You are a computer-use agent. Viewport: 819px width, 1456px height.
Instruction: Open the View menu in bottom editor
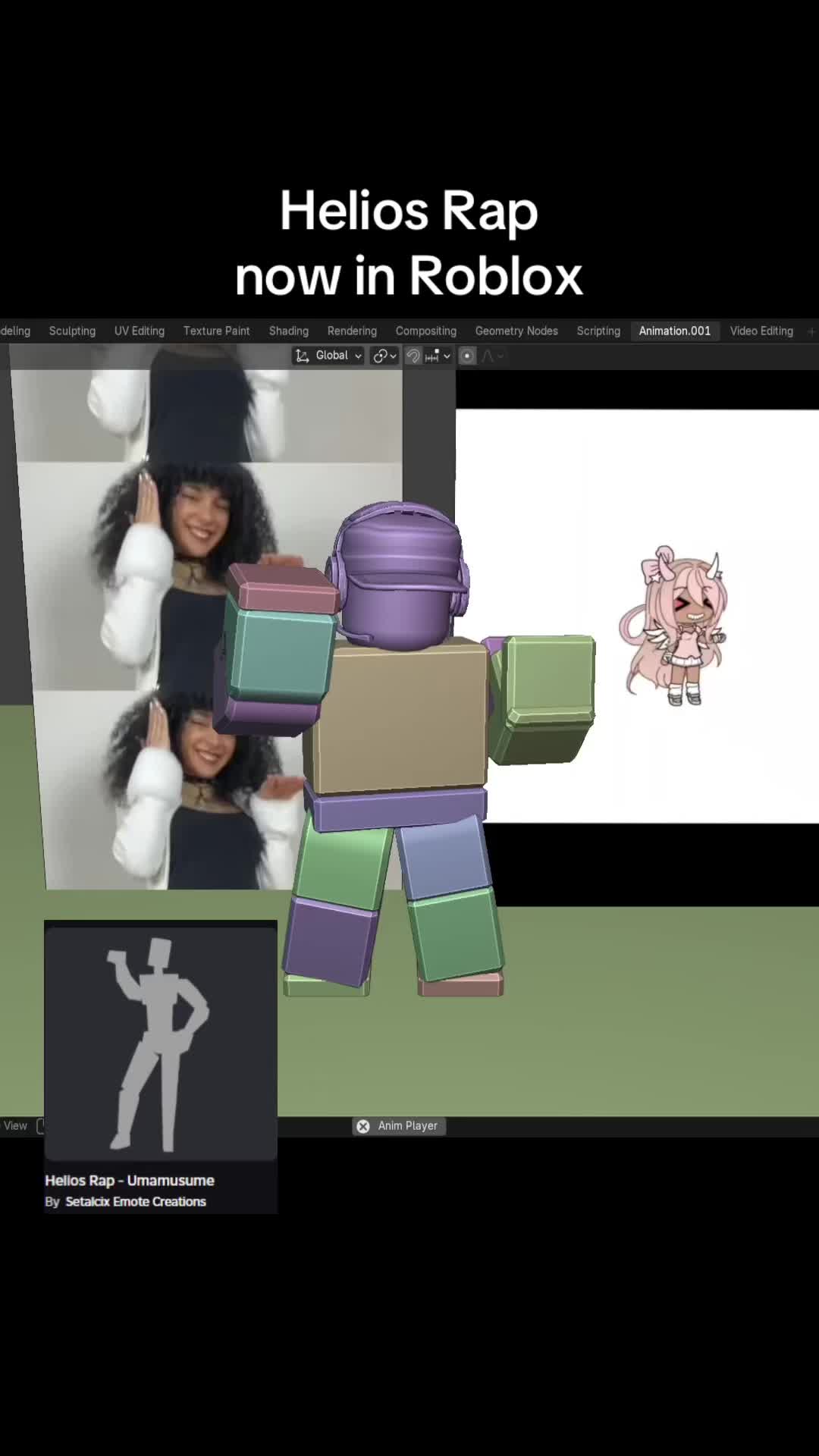tap(15, 1126)
